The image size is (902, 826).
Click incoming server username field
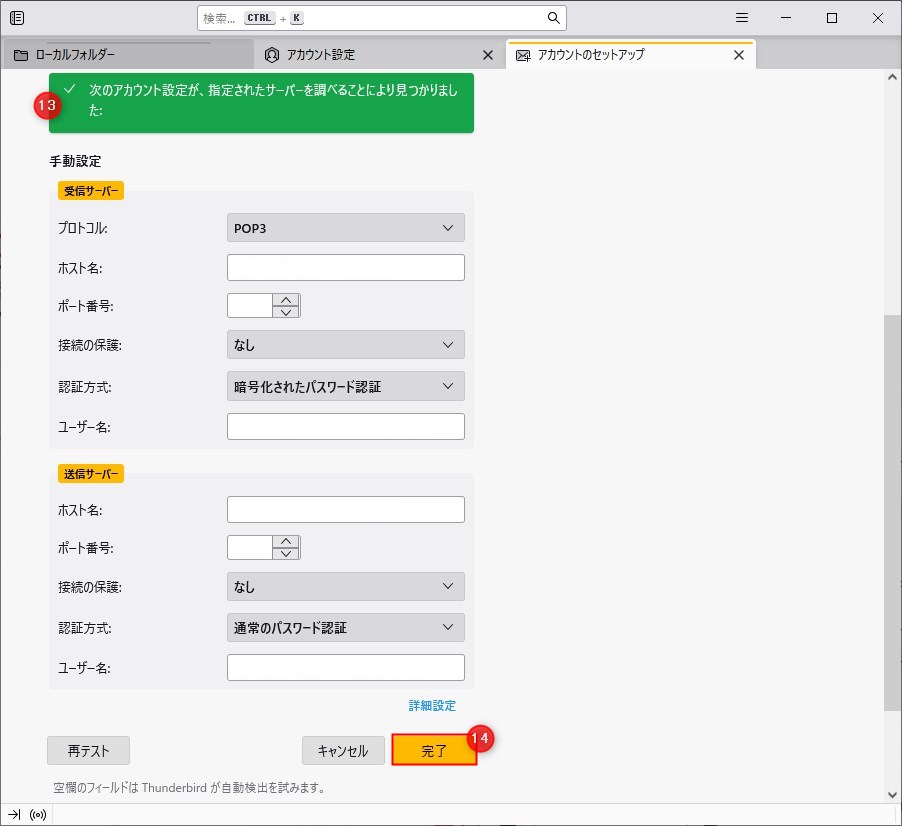pyautogui.click(x=346, y=426)
